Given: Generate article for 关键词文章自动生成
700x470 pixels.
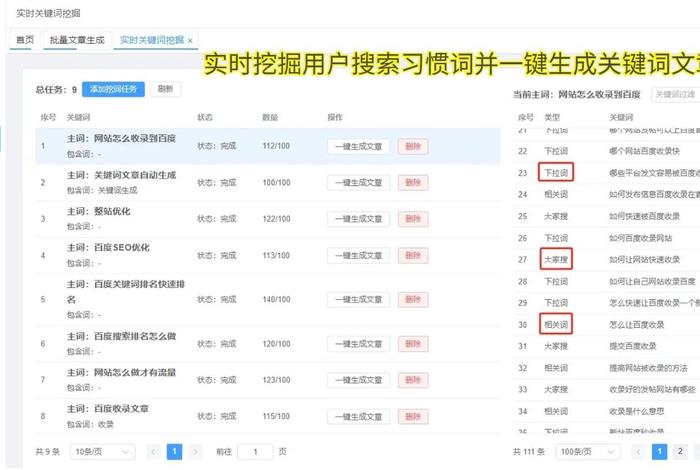Looking at the screenshot, I should tap(358, 183).
